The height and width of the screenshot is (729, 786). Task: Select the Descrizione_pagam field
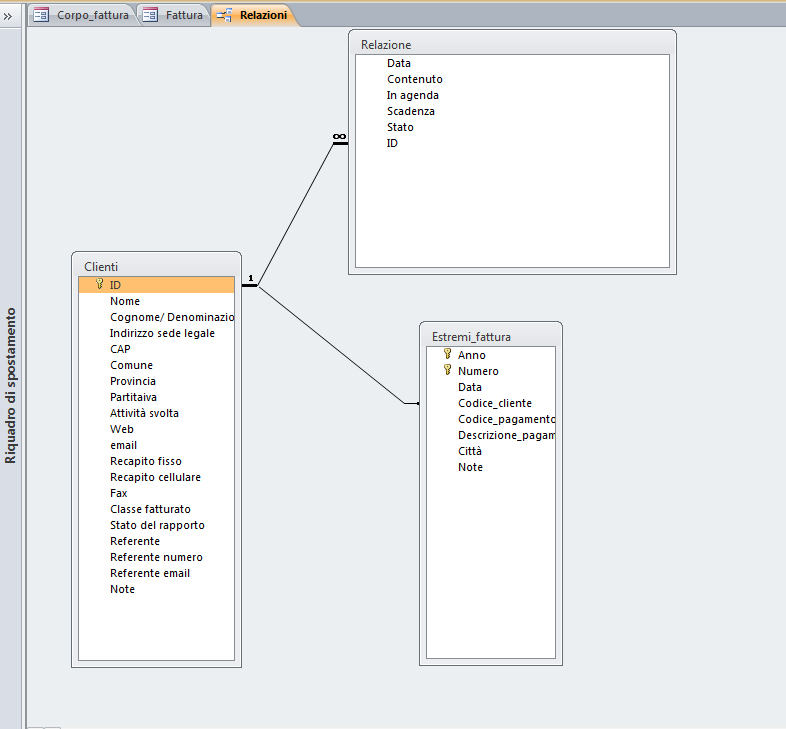pyautogui.click(x=491, y=435)
